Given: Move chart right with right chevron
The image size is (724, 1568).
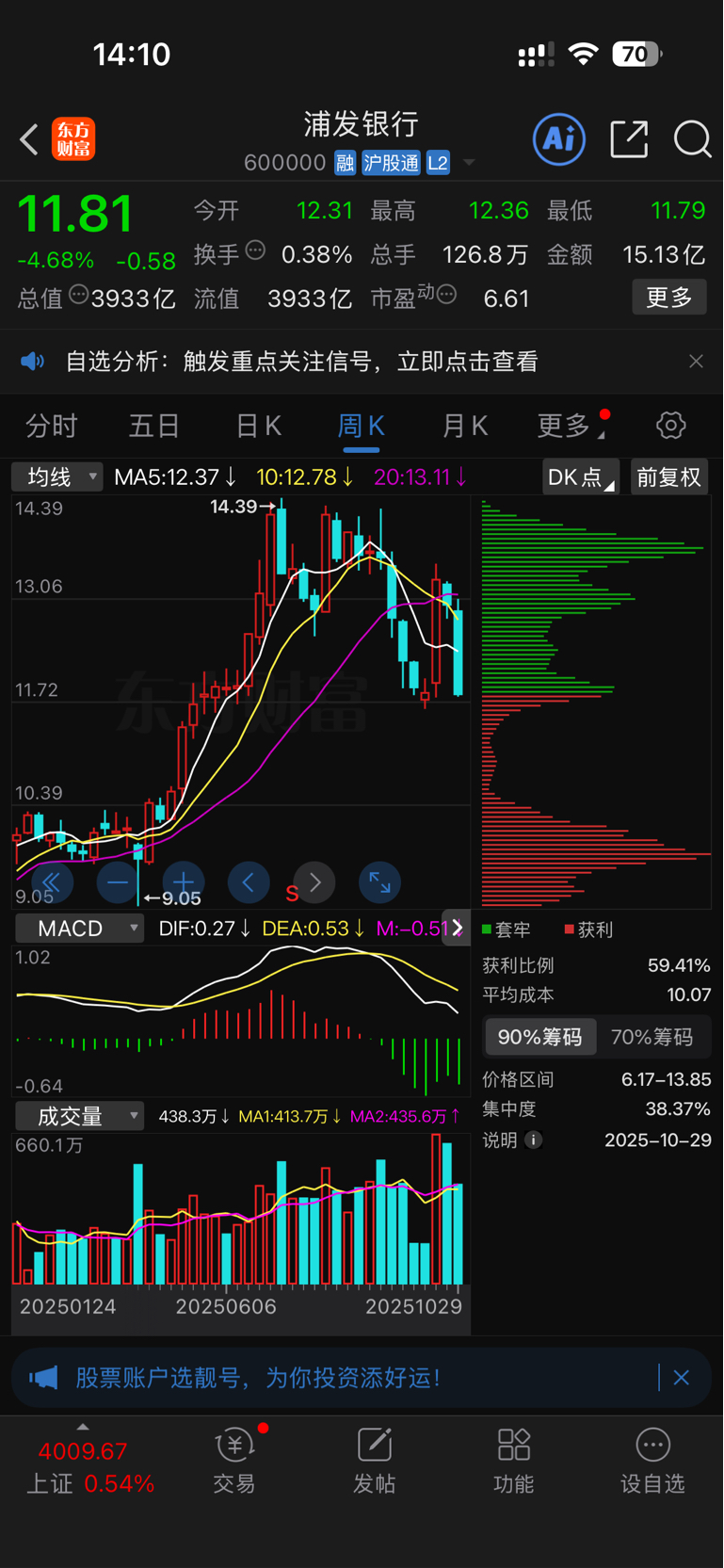Looking at the screenshot, I should 314,882.
